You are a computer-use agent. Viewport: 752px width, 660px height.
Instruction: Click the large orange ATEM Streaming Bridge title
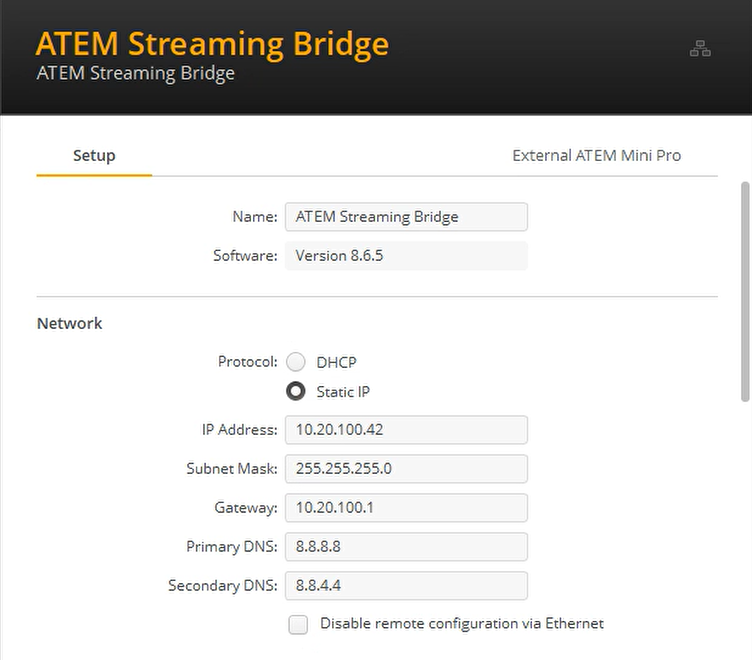click(x=212, y=44)
